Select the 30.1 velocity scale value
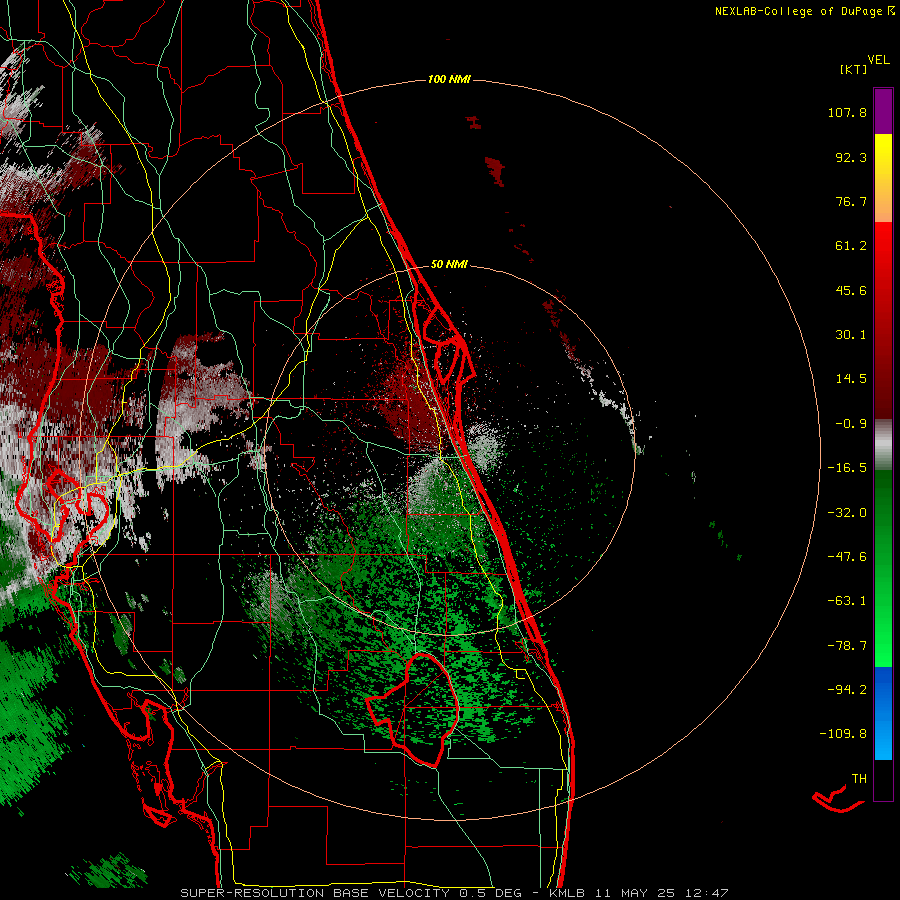 coord(851,335)
